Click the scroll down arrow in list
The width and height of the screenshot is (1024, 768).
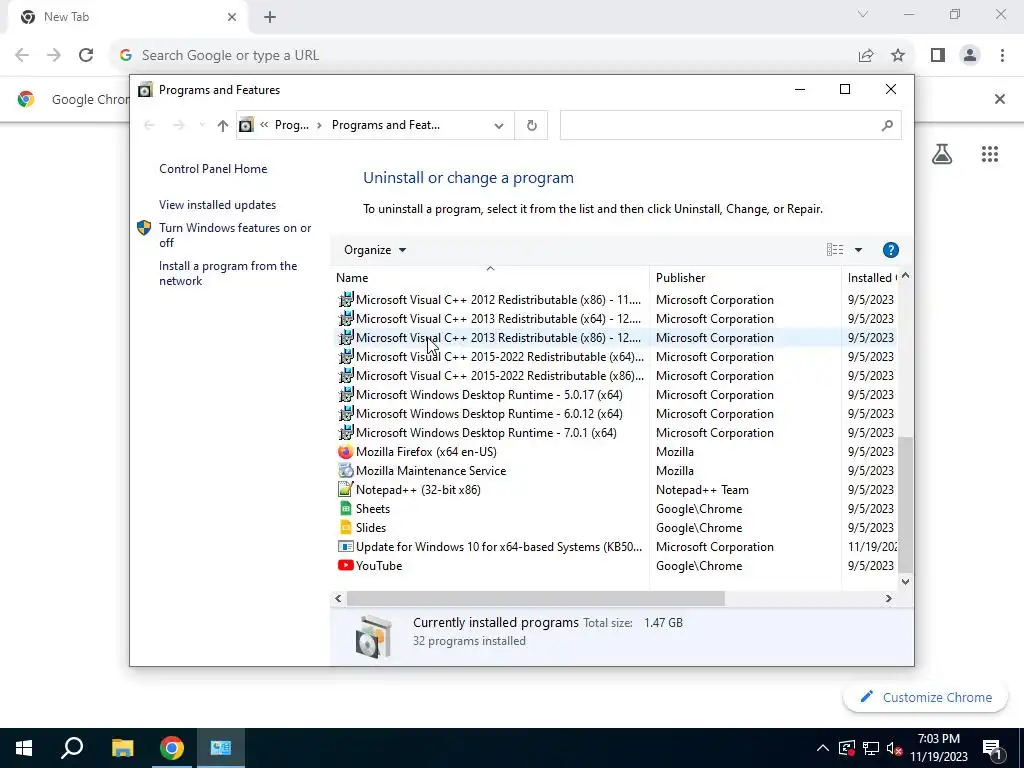905,581
